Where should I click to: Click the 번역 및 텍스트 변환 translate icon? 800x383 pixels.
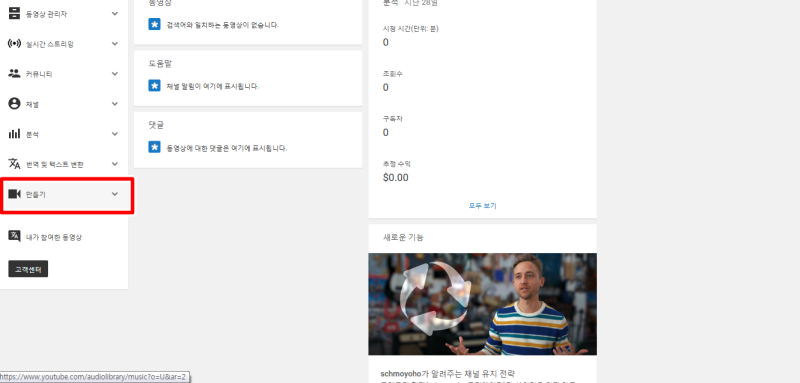(14, 164)
